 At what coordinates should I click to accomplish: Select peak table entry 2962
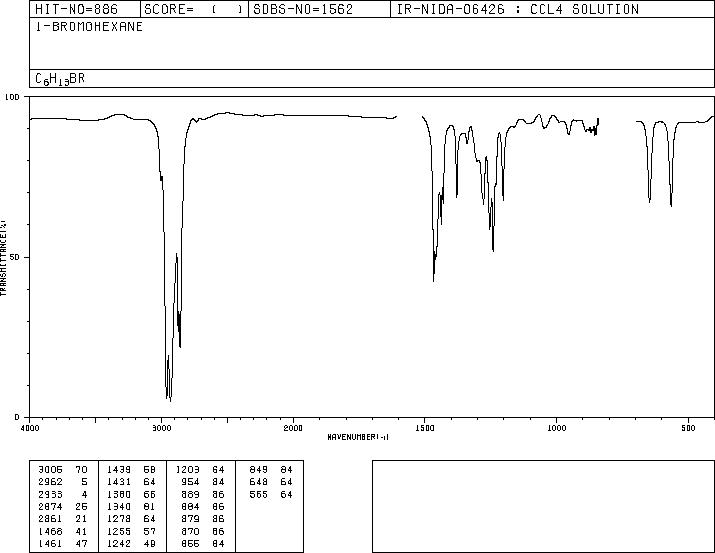pos(50,482)
